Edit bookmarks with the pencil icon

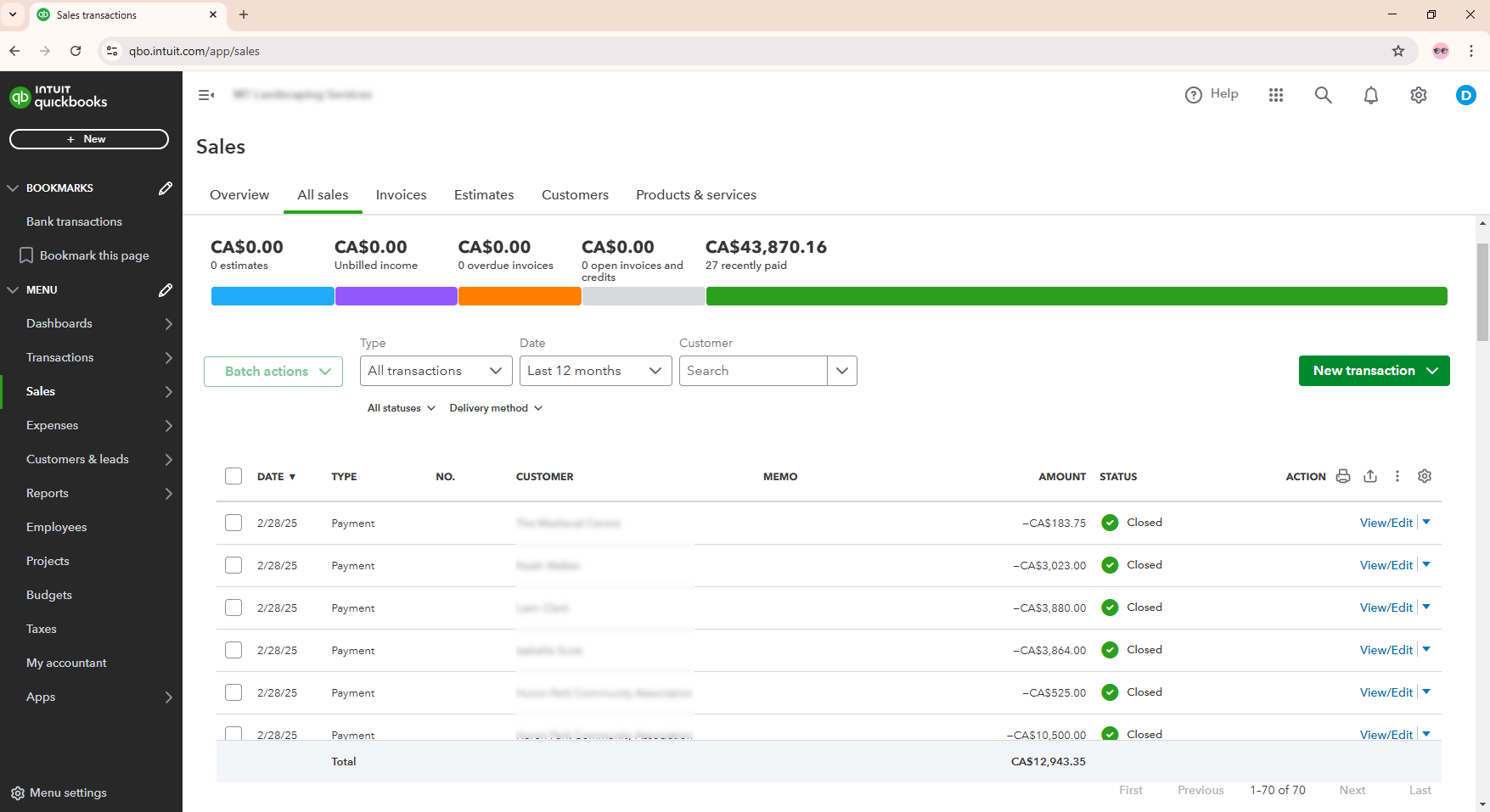click(166, 188)
